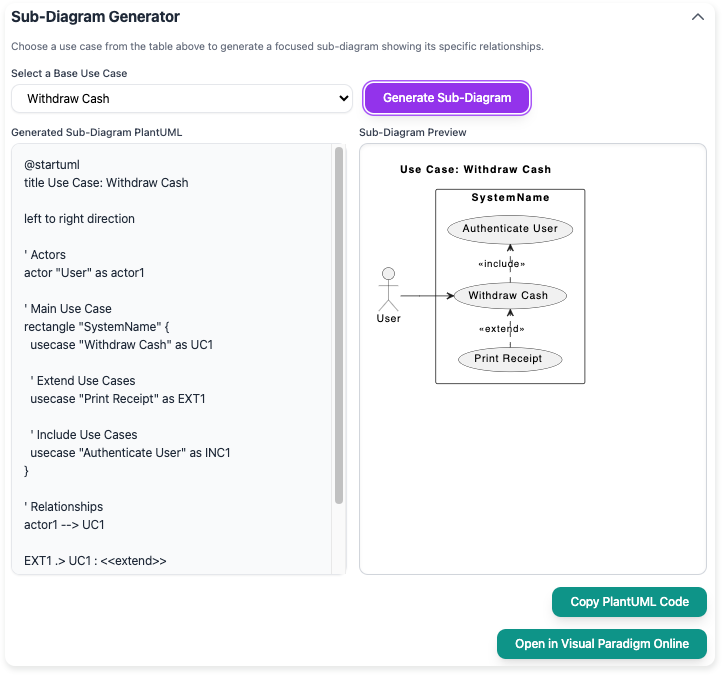Click the 'left to right direction' code line
Viewport: 722px width, 675px height.
point(79,219)
